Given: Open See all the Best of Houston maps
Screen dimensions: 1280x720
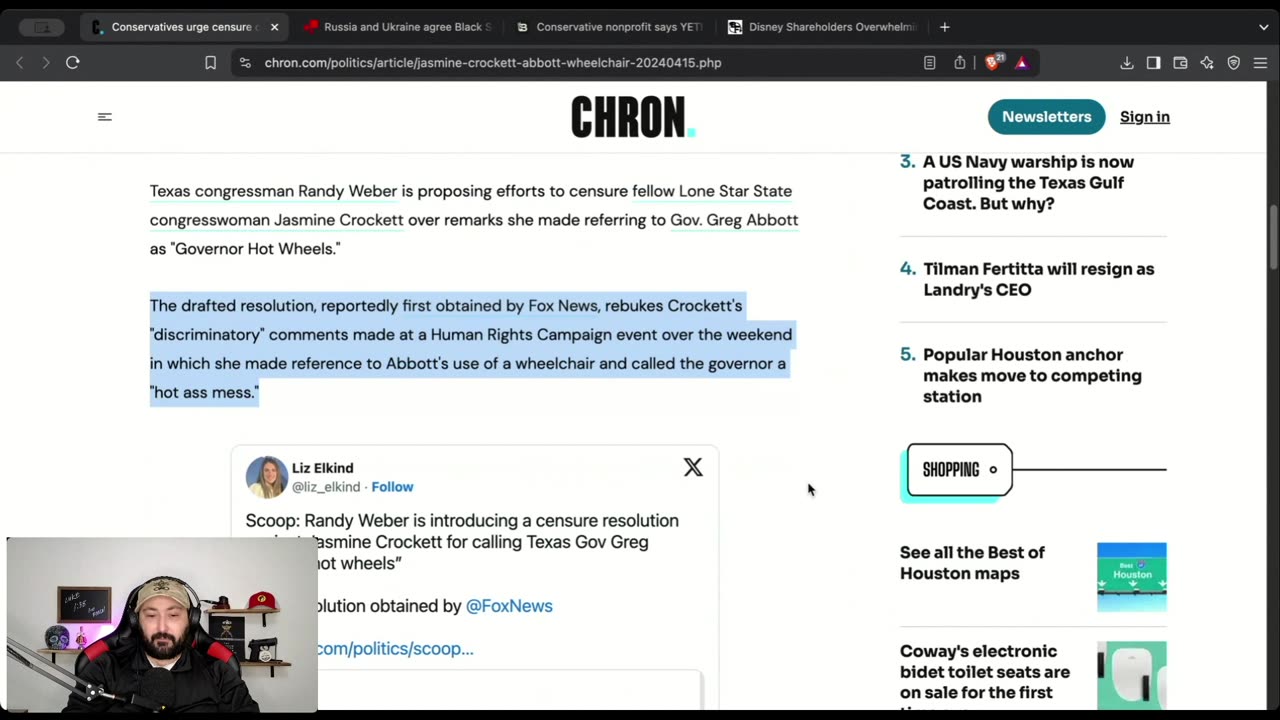Looking at the screenshot, I should click(x=972, y=563).
